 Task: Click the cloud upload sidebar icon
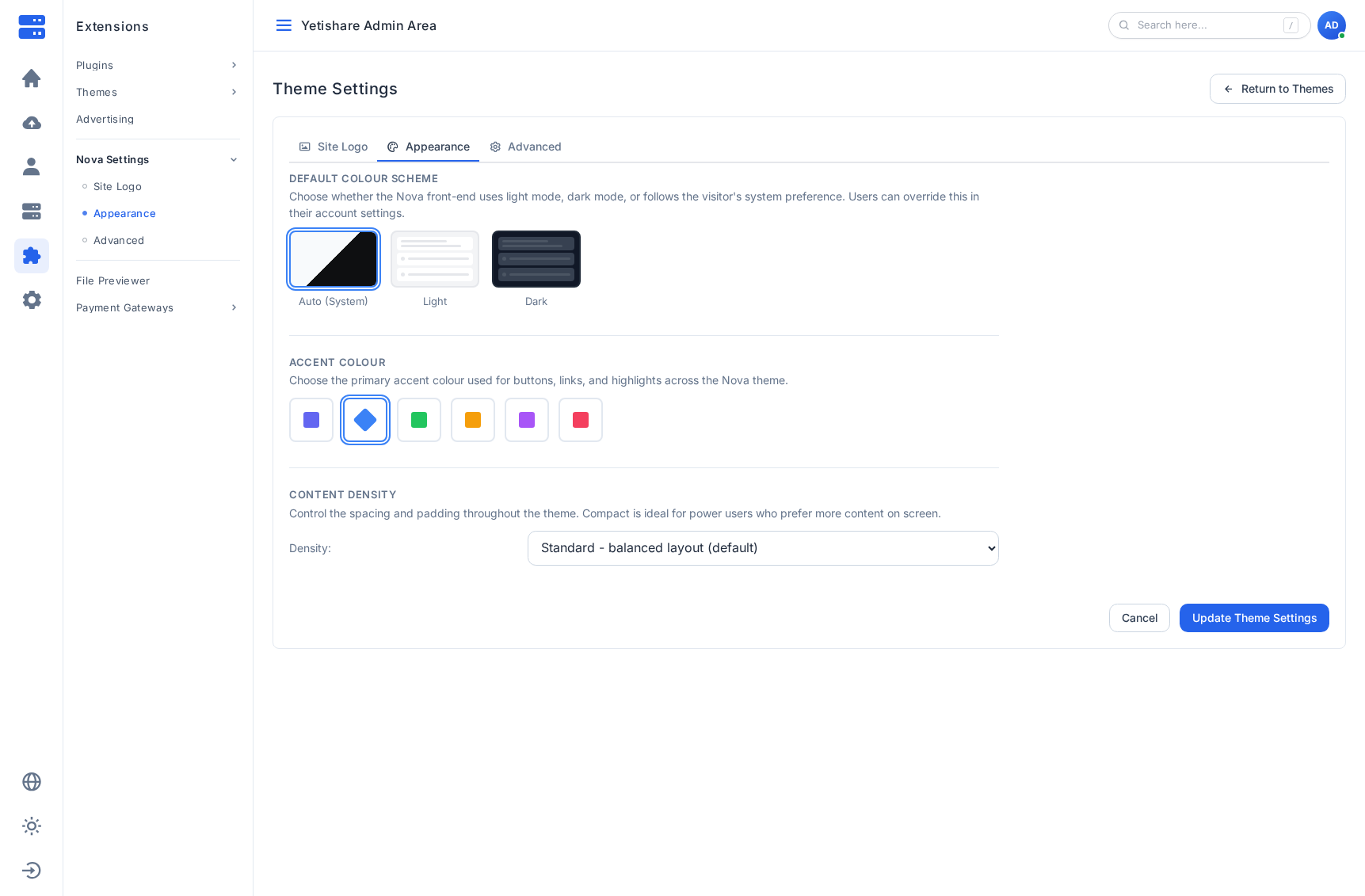[32, 123]
